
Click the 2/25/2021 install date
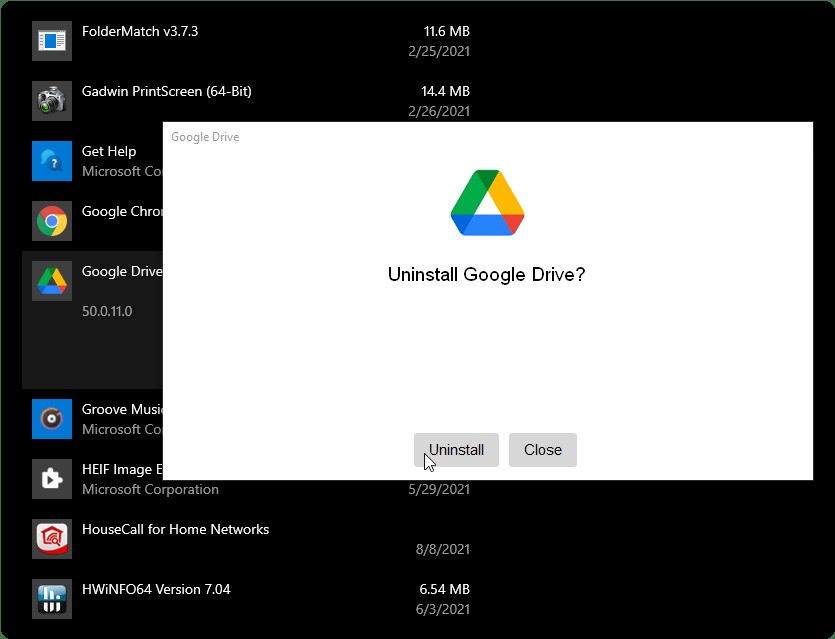click(x=439, y=51)
